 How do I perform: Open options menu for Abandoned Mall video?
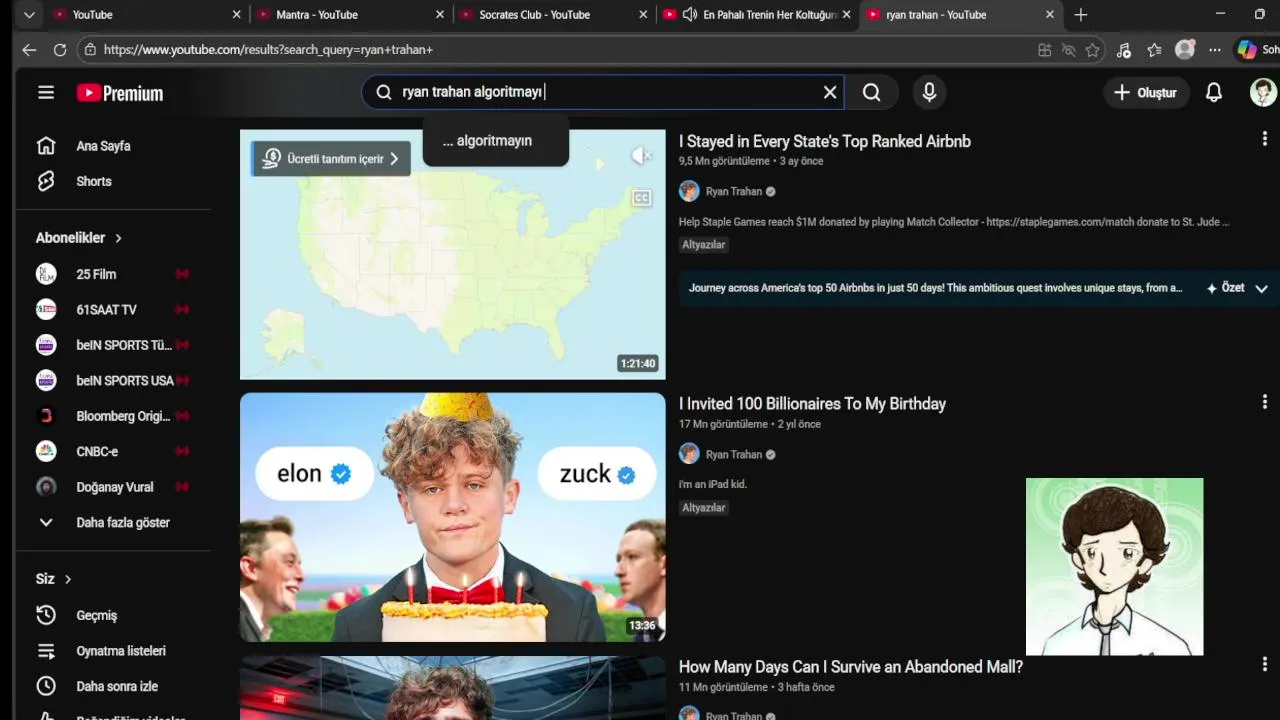pos(1264,665)
